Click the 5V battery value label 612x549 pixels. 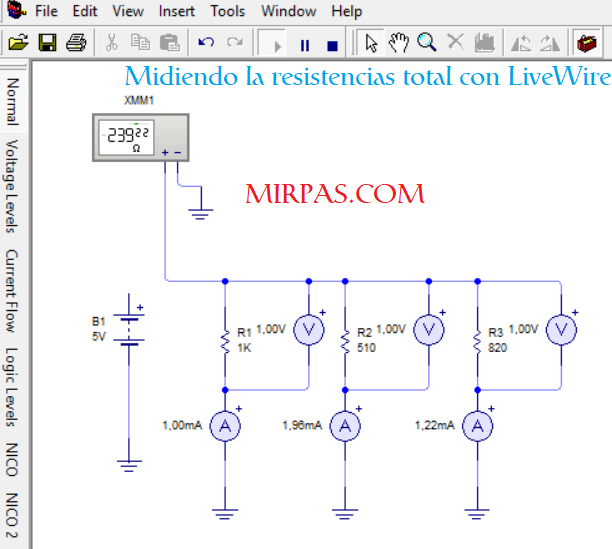(x=99, y=336)
